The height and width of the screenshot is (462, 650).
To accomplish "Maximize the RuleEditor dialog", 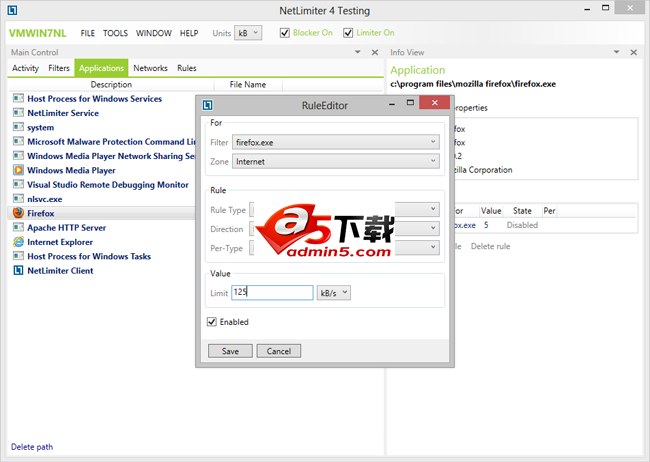I will click(x=410, y=102).
